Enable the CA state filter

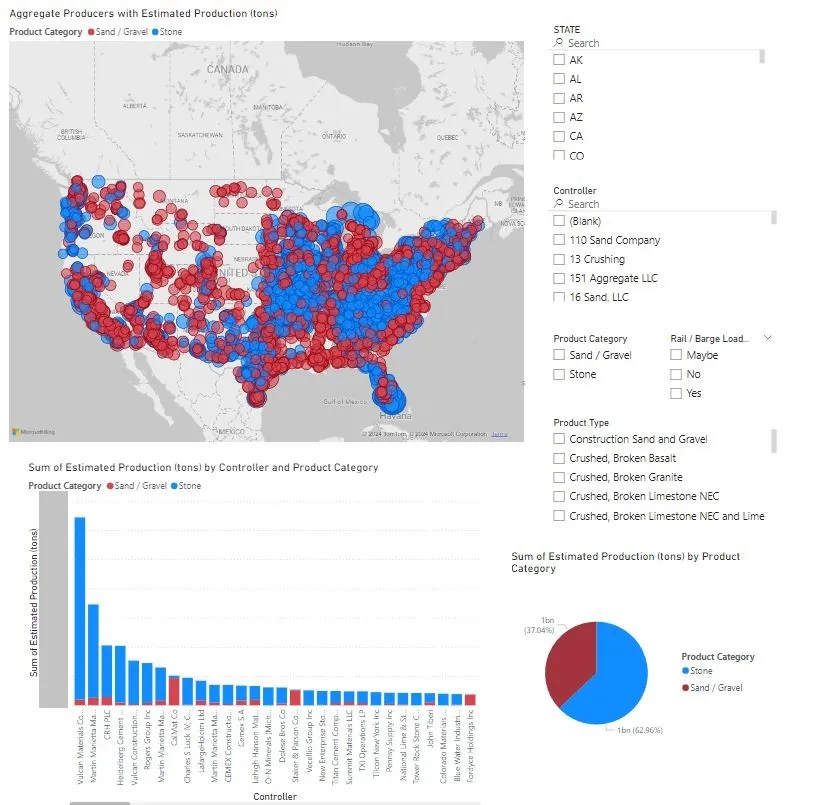pyautogui.click(x=559, y=136)
